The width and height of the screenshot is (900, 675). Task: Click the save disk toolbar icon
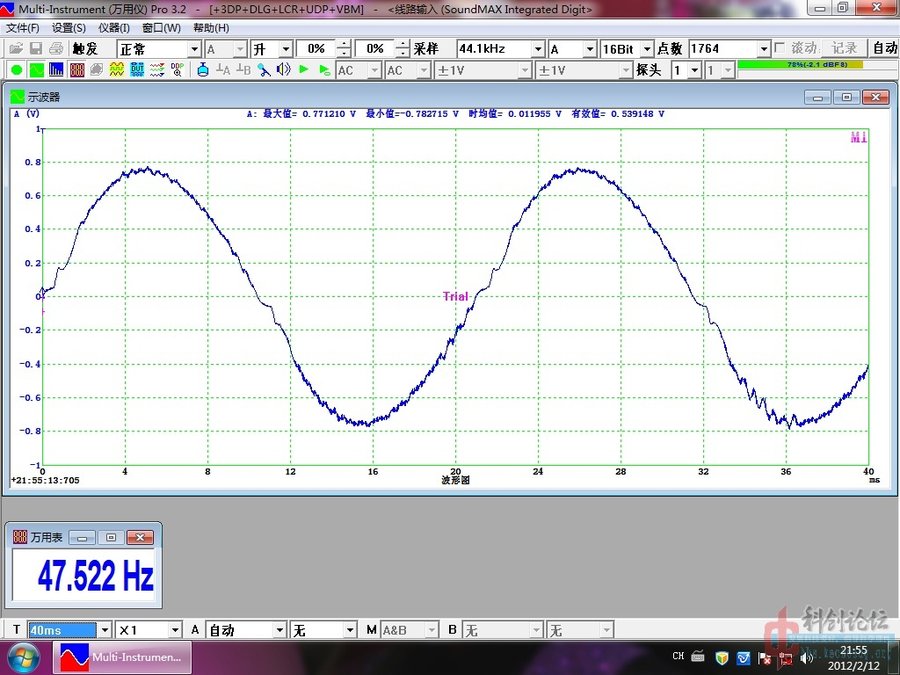click(x=36, y=49)
